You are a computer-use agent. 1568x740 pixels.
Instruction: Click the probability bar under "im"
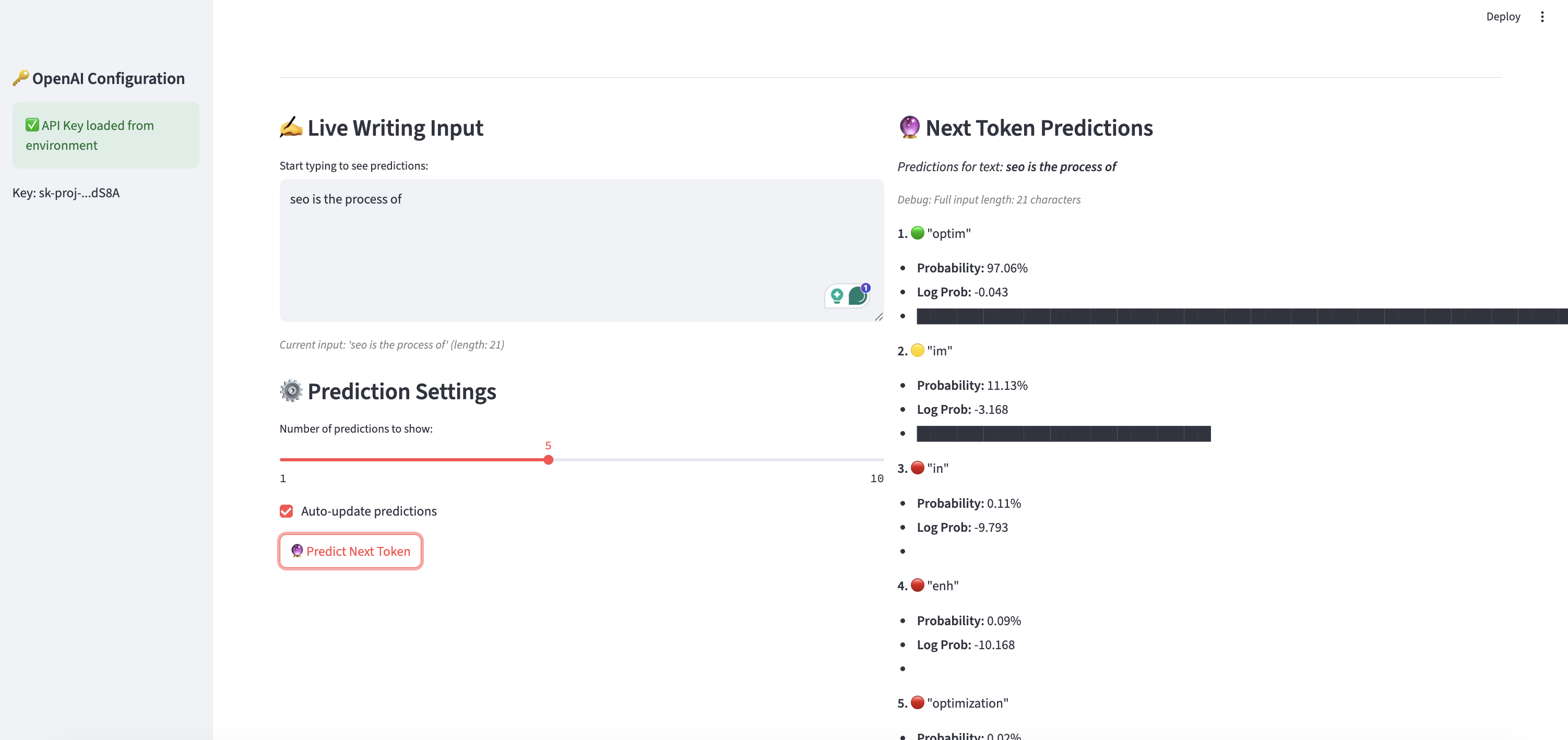(x=1063, y=433)
